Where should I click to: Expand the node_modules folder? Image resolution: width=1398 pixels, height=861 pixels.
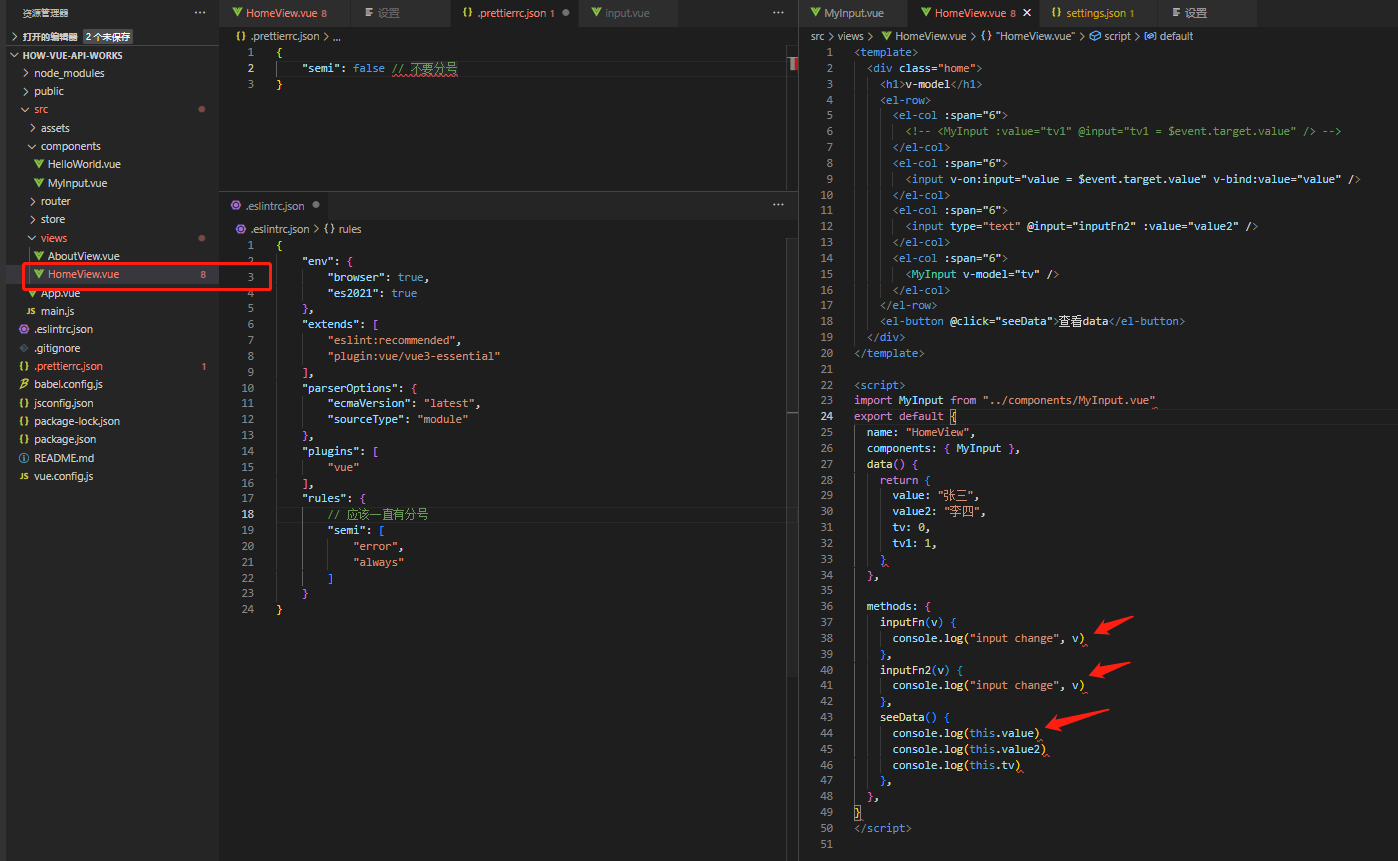tap(26, 73)
